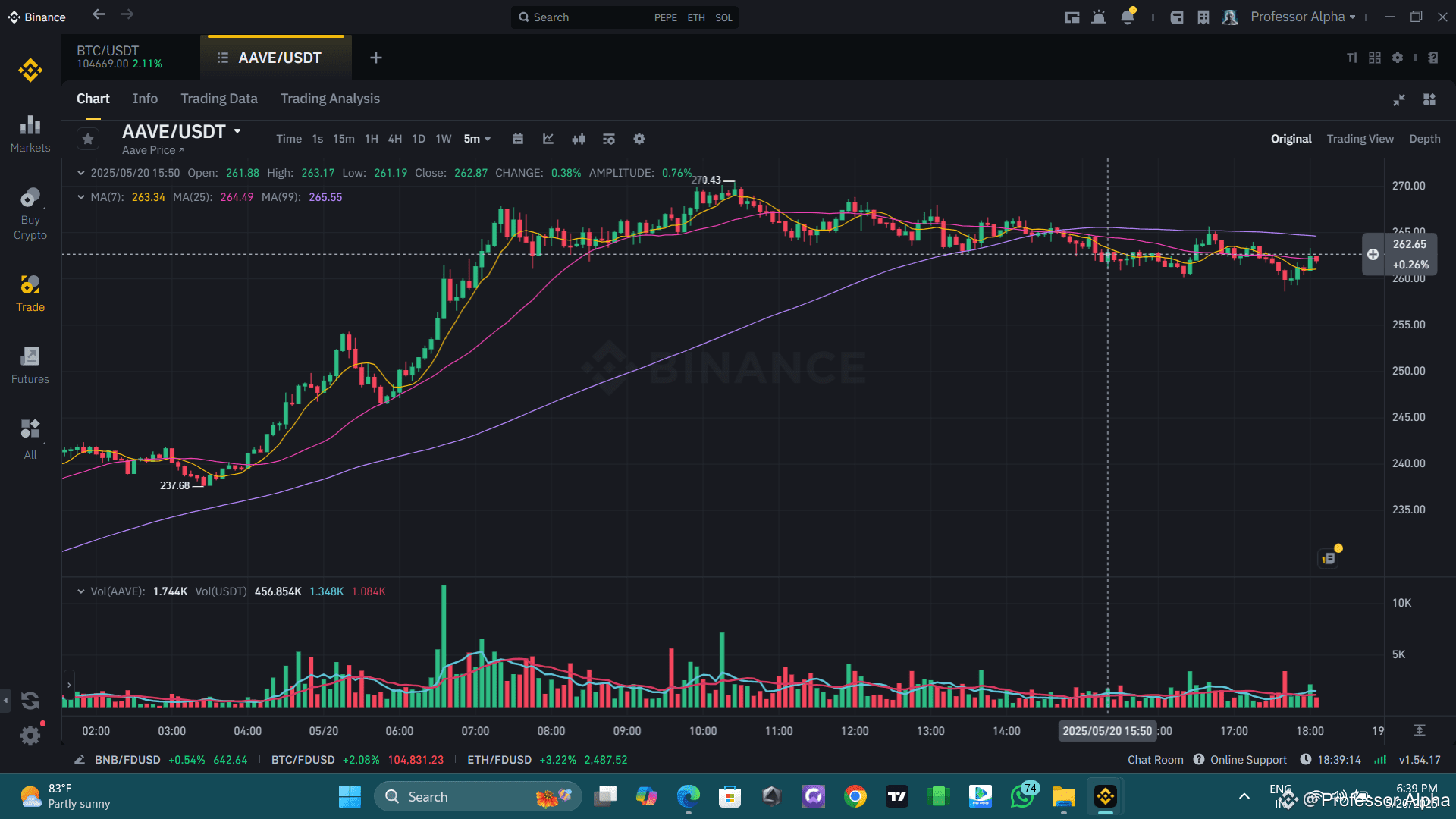
Task: Open the chart date range calendar icon
Action: click(x=518, y=139)
